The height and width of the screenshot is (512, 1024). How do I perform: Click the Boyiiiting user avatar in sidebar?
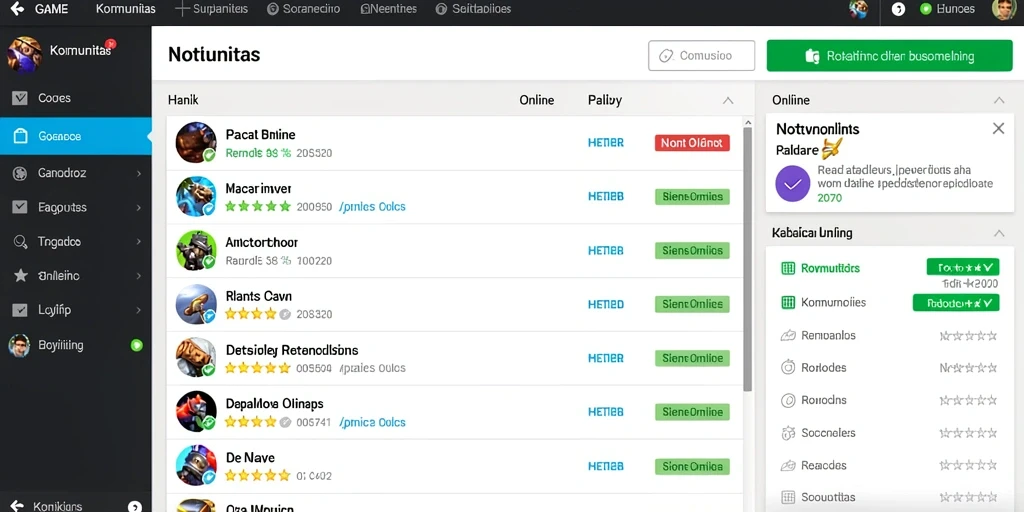(19, 345)
